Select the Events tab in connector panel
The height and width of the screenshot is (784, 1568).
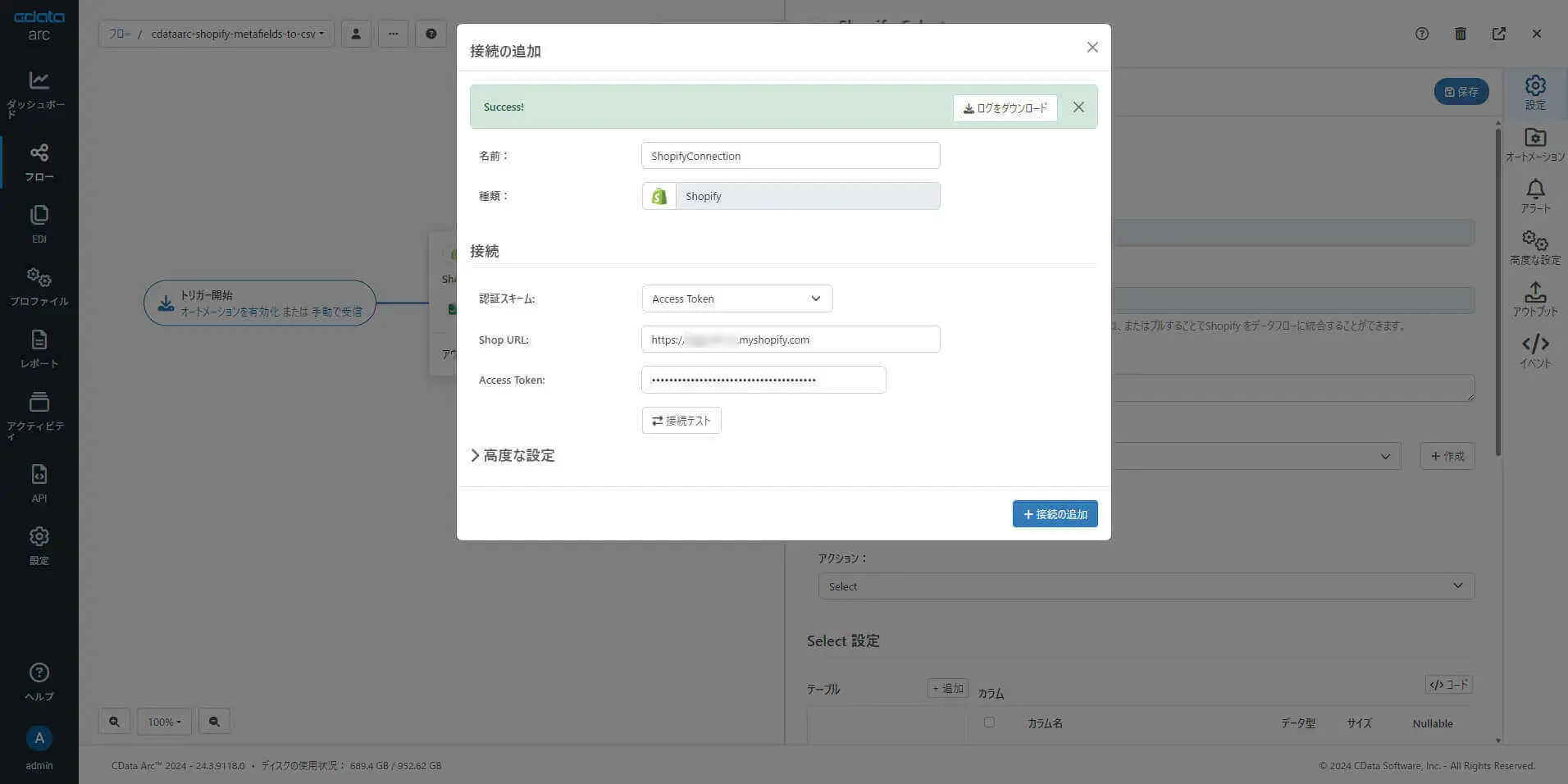(1535, 352)
